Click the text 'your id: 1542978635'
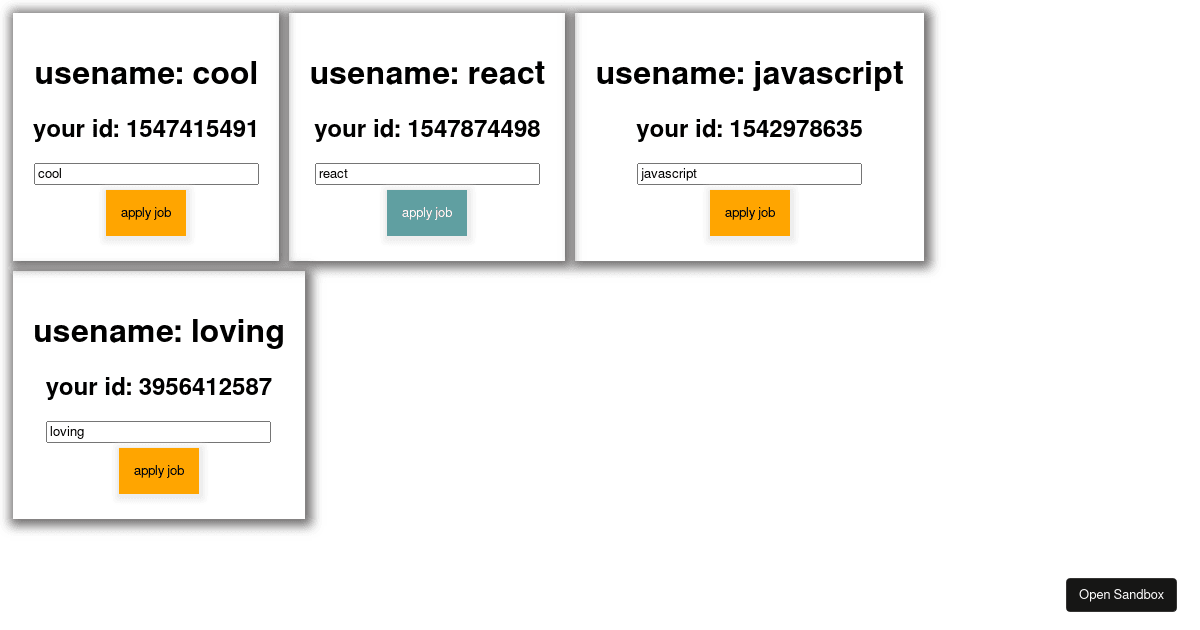Viewport: 1200px width, 630px height. (749, 129)
